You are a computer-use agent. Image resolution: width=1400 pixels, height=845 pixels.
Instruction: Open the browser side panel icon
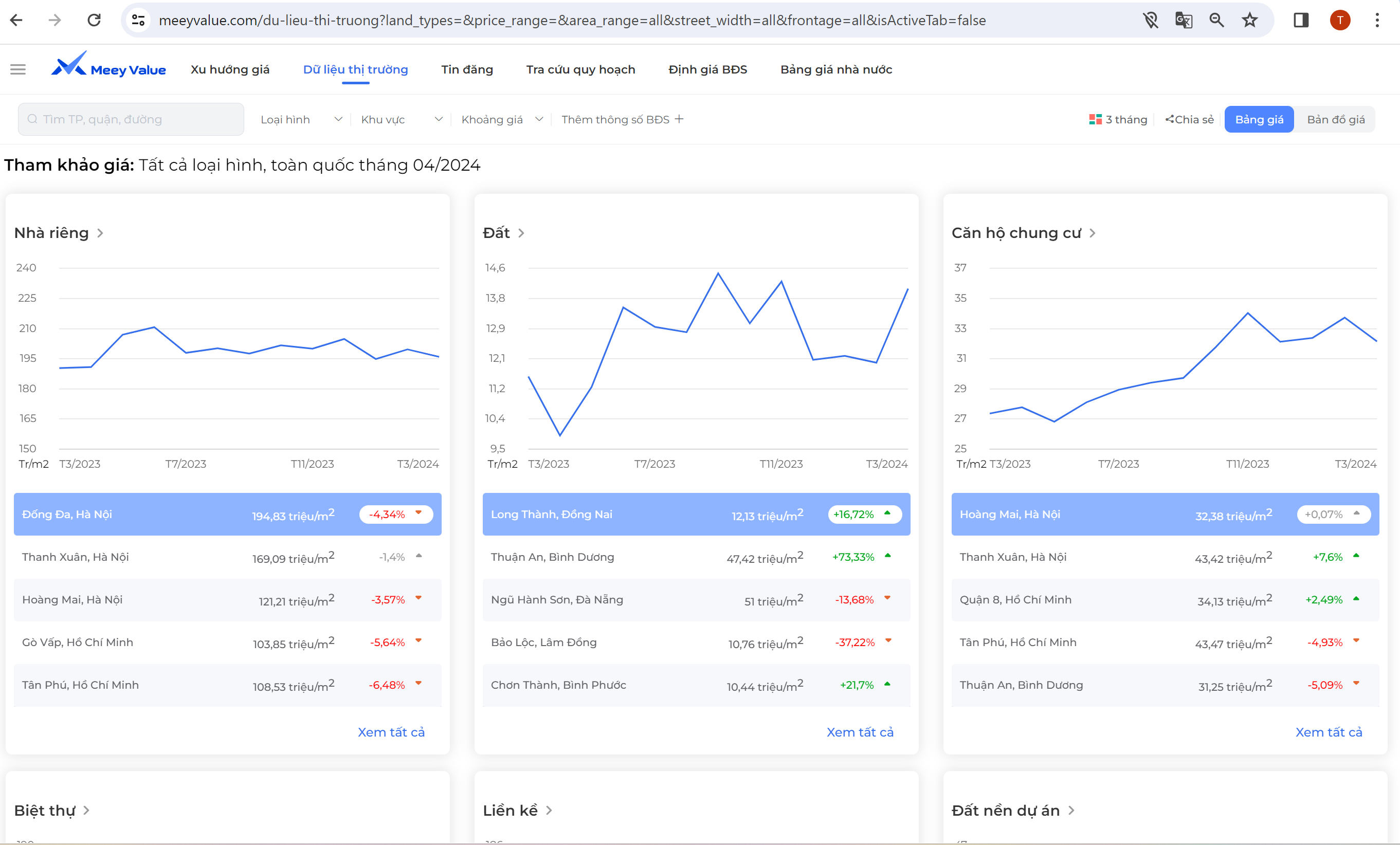[x=1301, y=21]
